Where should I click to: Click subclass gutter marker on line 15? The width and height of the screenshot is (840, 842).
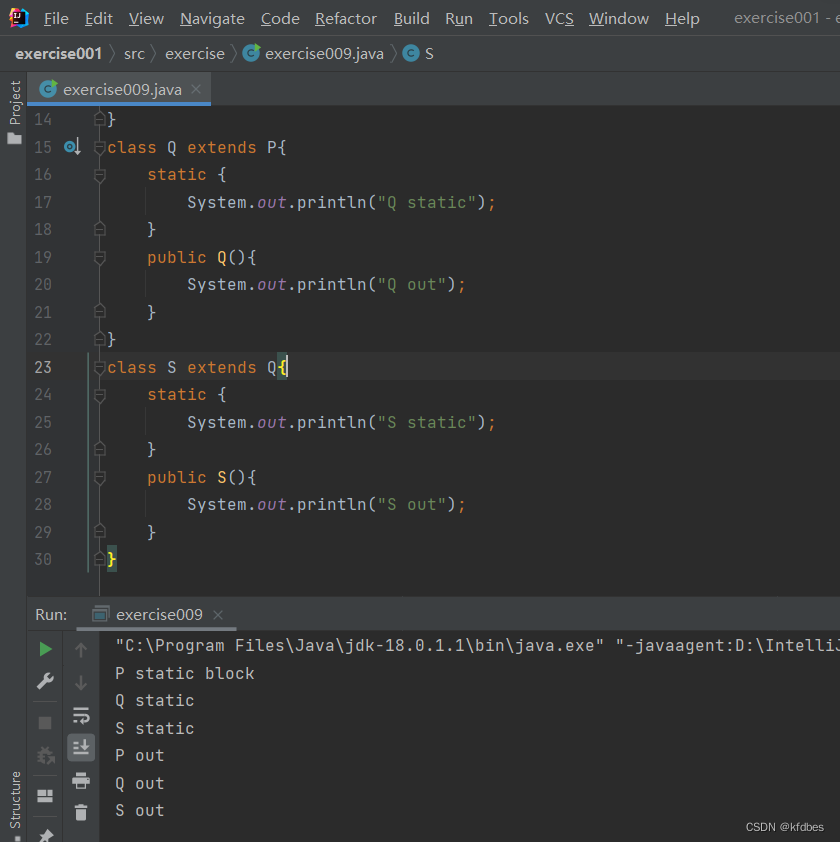71,147
